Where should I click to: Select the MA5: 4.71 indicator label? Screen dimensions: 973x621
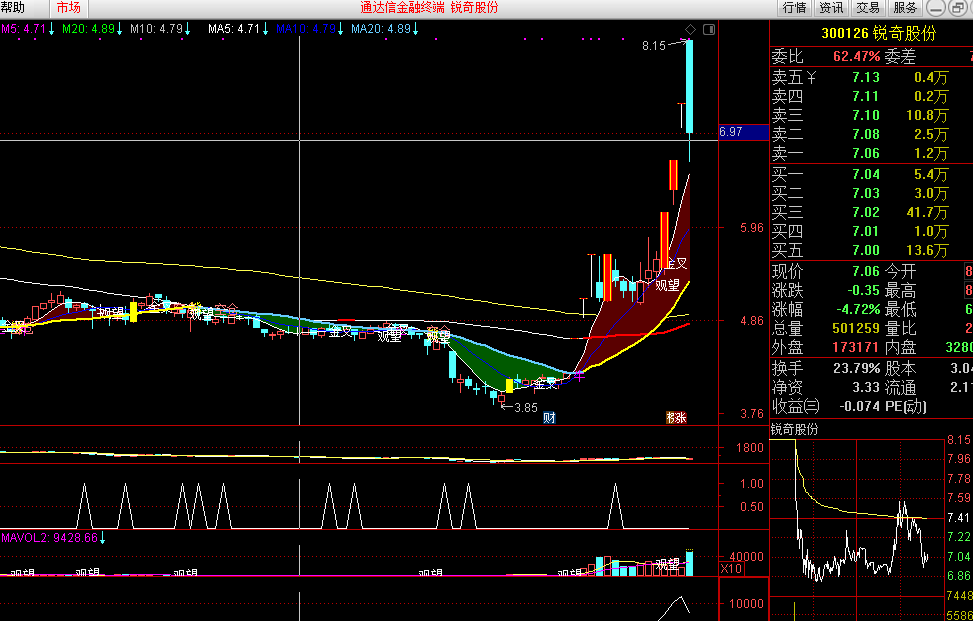(x=234, y=29)
